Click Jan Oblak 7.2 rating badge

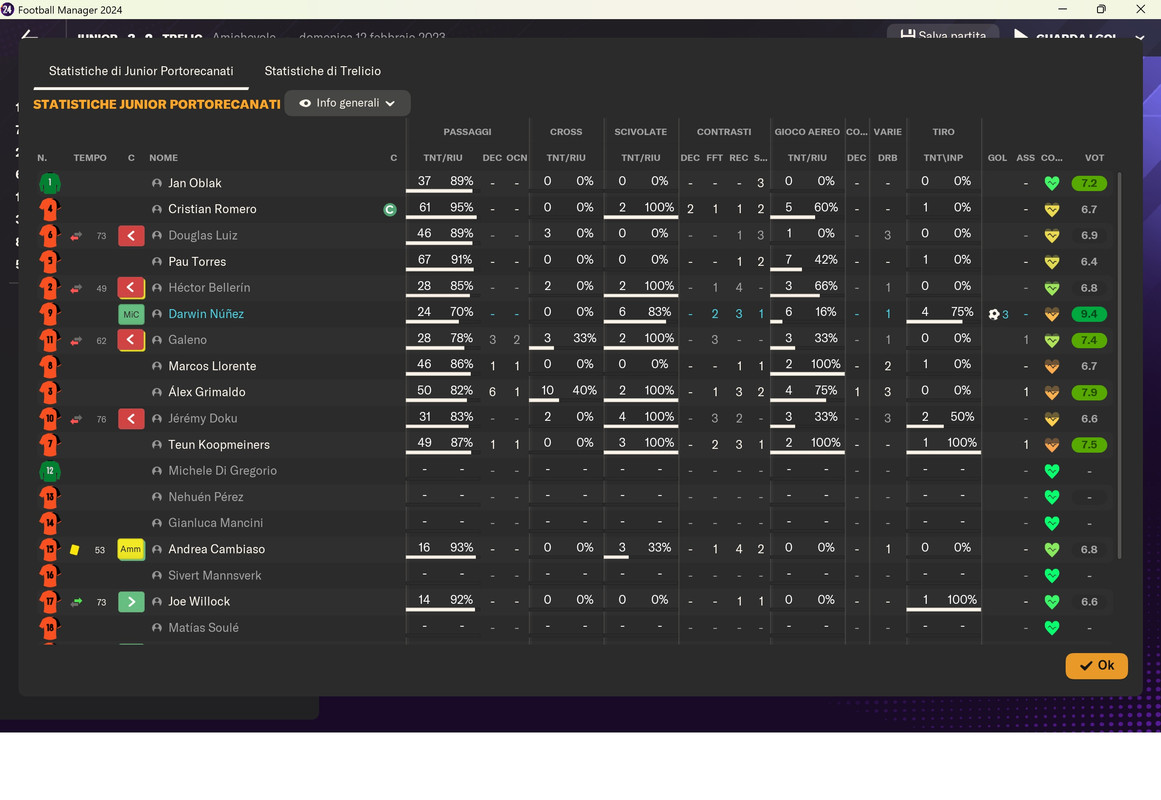[1088, 183]
